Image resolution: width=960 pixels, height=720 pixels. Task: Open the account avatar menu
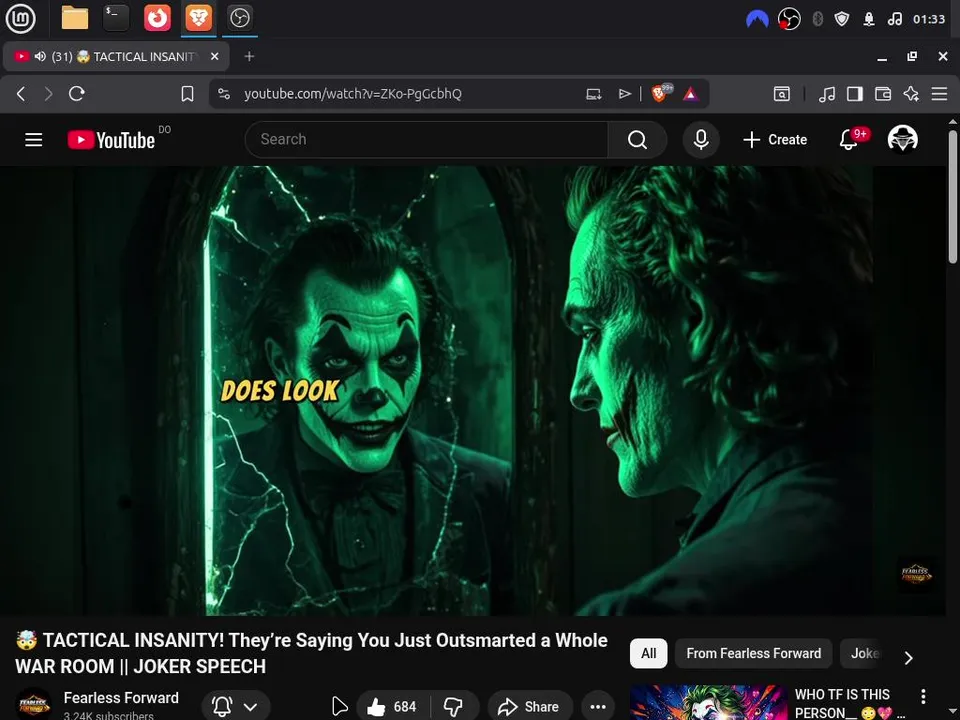(x=902, y=139)
